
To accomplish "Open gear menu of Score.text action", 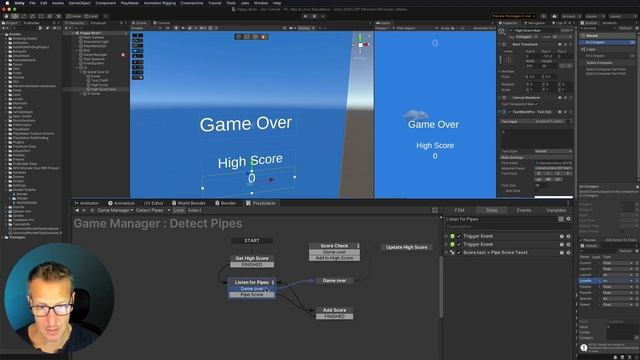I will 568,253.
